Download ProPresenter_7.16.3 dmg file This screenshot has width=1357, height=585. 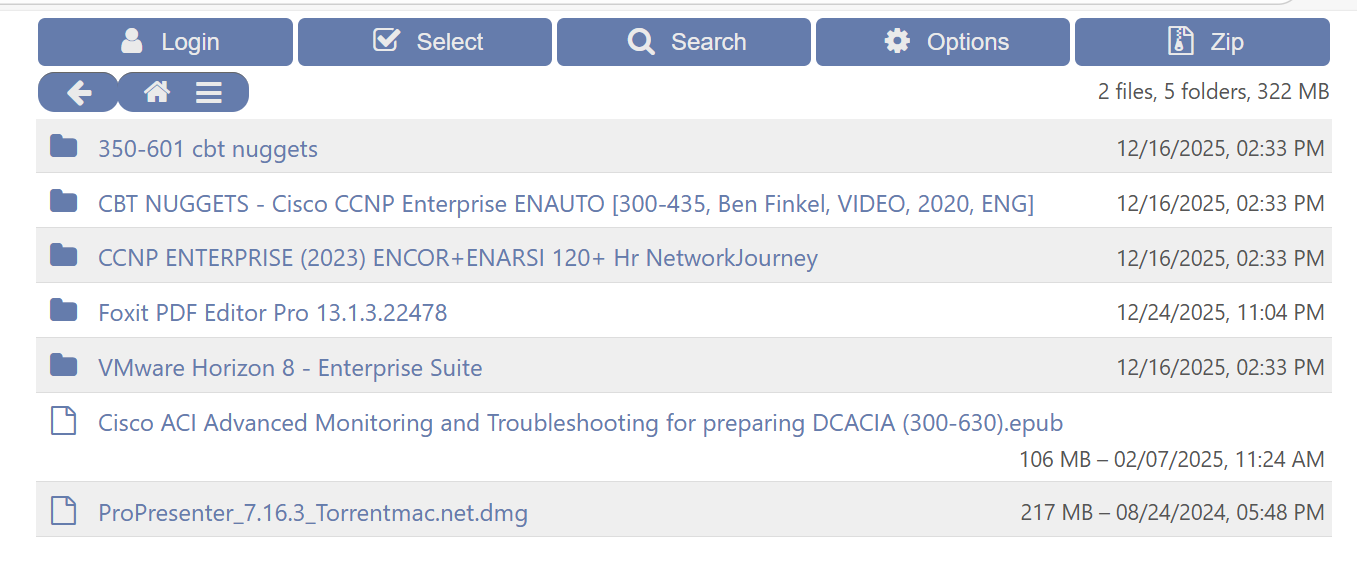coord(313,513)
